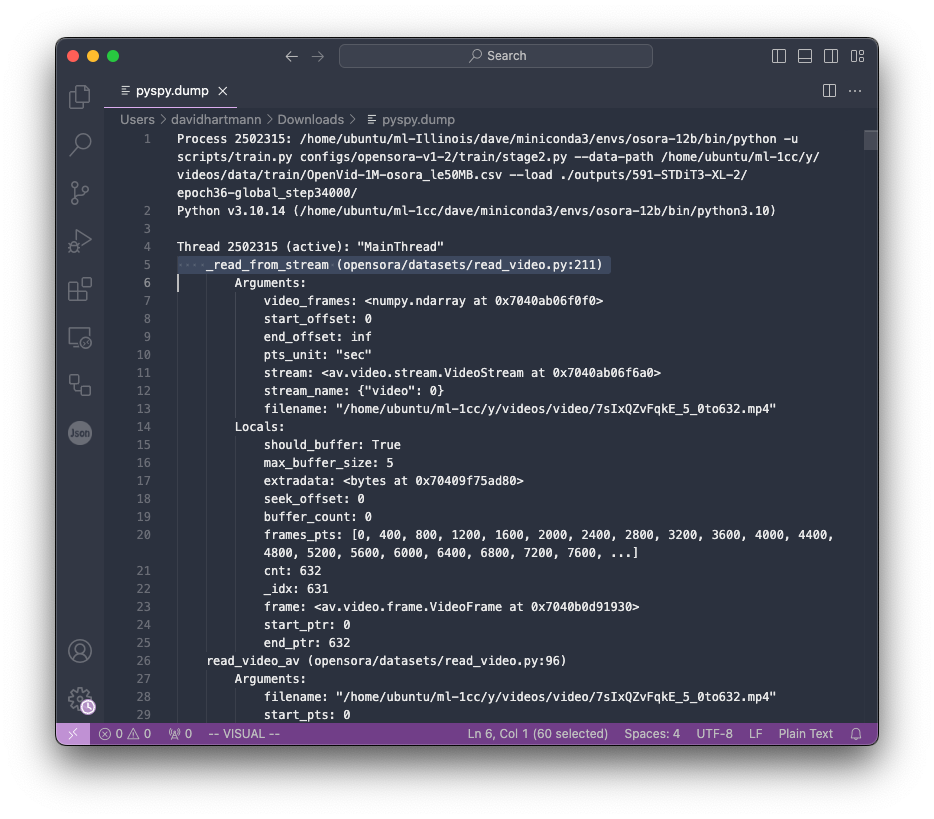Click the editor vertical scrollbar thumb
The width and height of the screenshot is (934, 819).
click(870, 140)
